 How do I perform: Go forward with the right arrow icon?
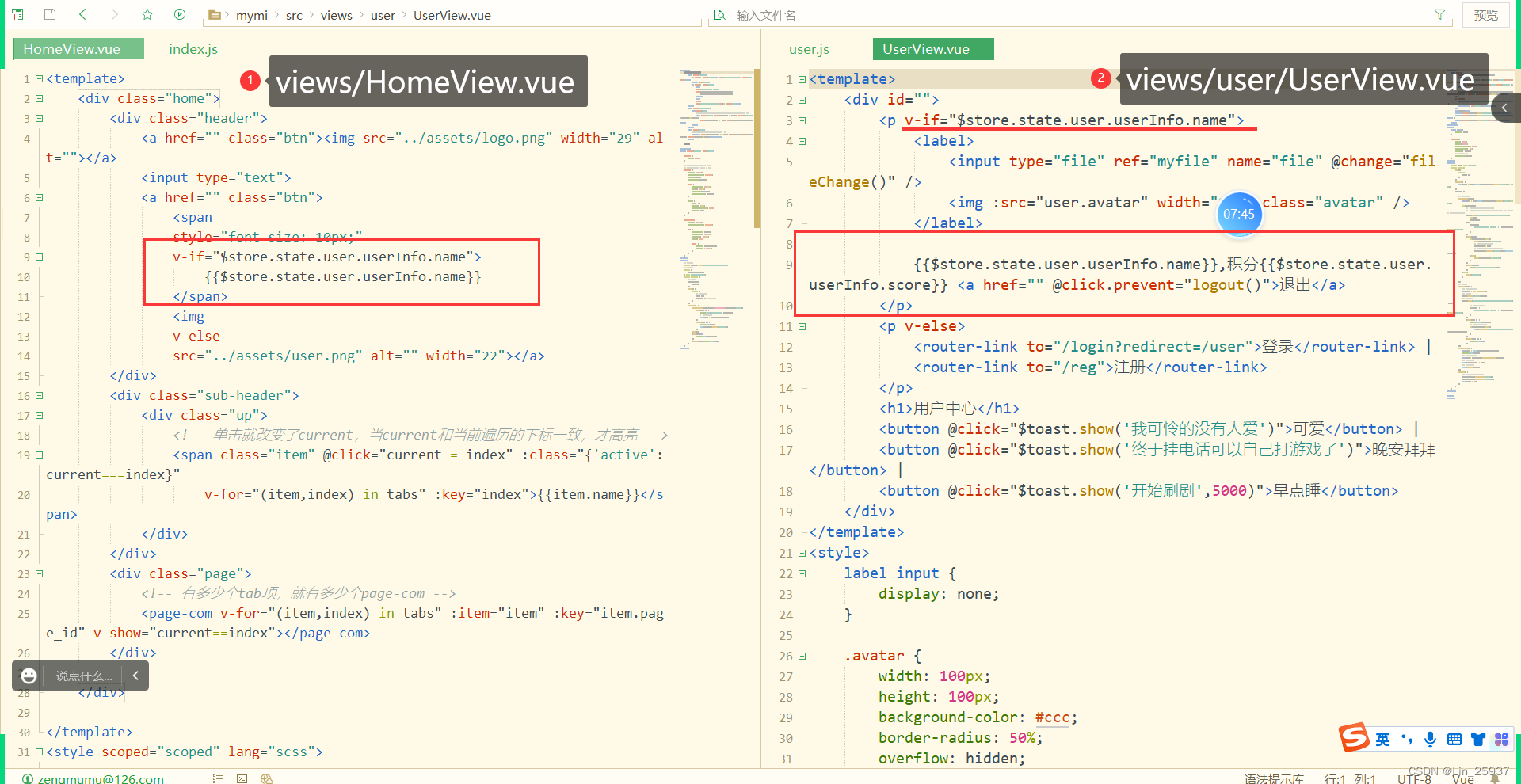pyautogui.click(x=115, y=14)
